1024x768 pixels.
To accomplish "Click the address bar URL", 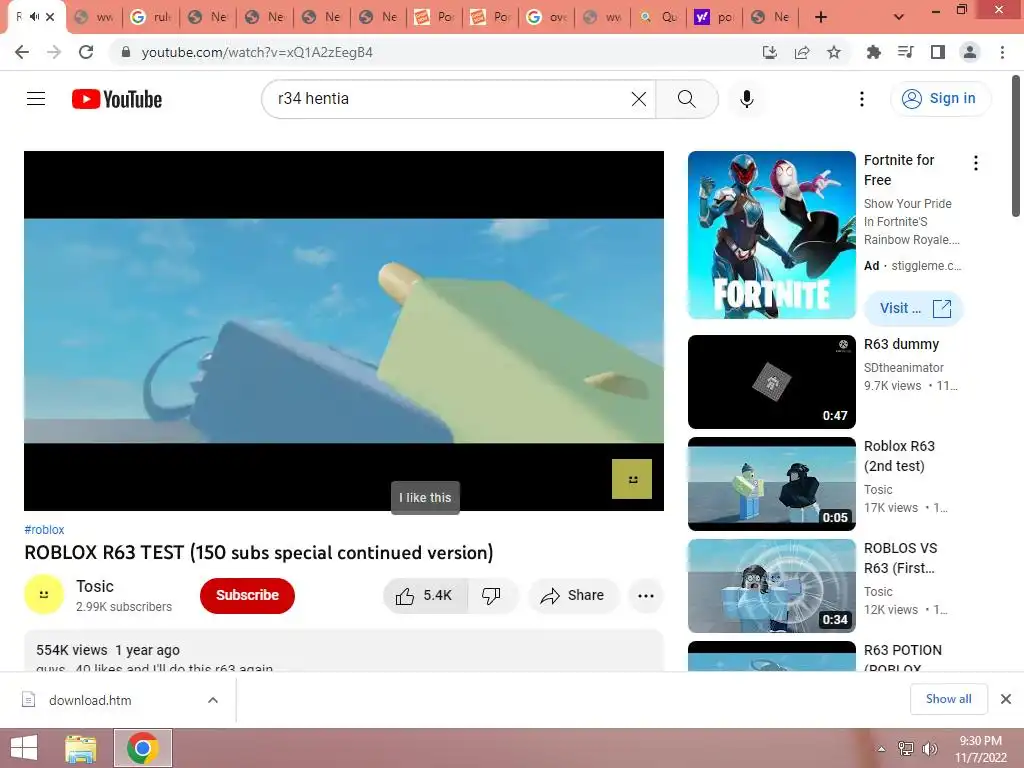I will pos(257,52).
